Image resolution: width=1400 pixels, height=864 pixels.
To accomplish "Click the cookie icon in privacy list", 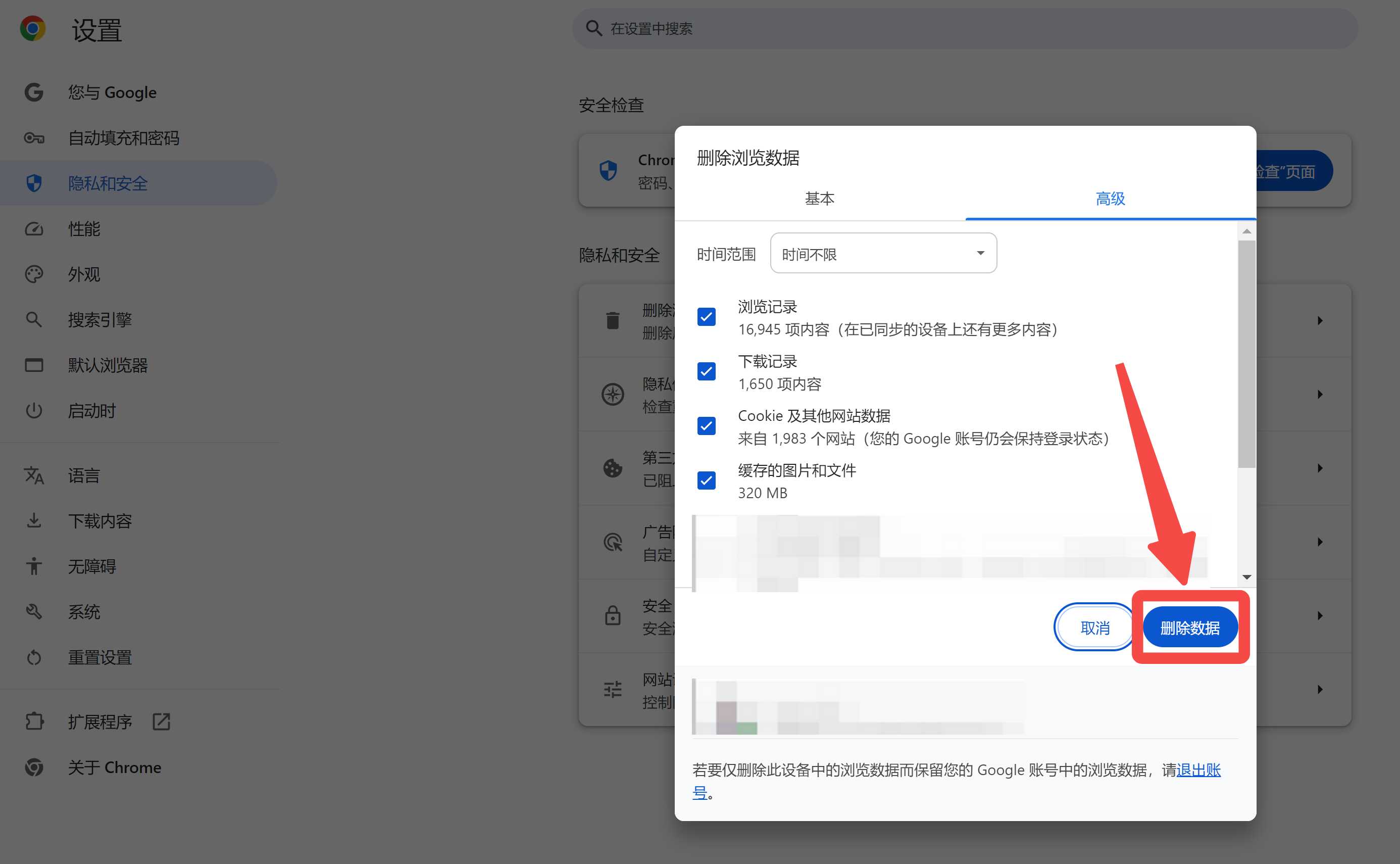I will coord(613,468).
